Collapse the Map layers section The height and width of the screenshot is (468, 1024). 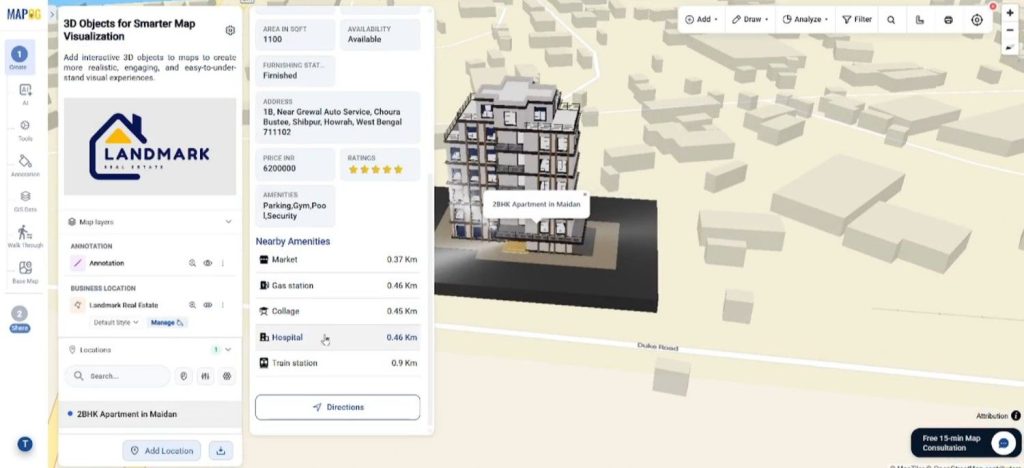(x=228, y=222)
